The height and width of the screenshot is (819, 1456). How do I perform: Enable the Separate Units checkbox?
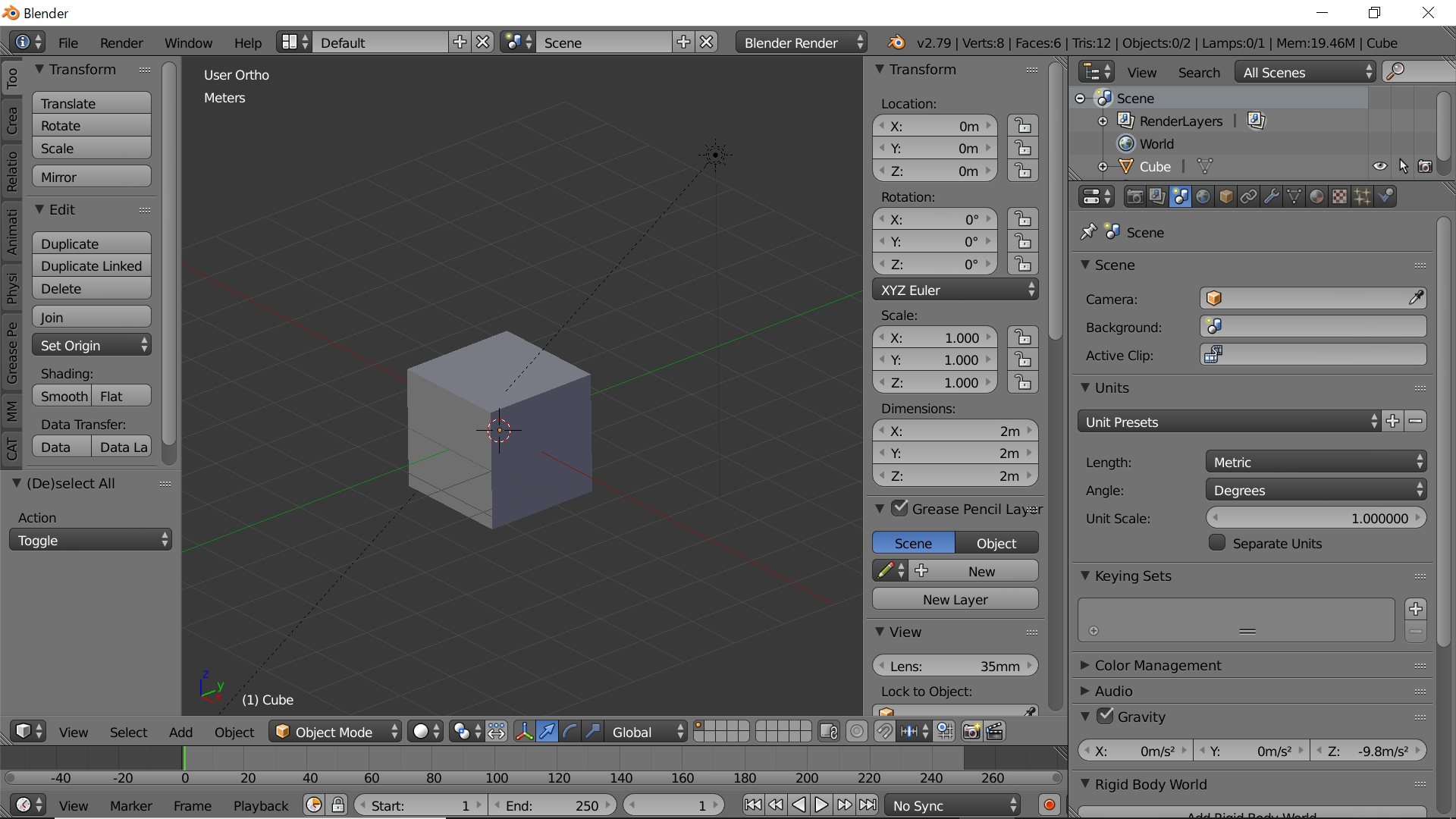coord(1217,543)
